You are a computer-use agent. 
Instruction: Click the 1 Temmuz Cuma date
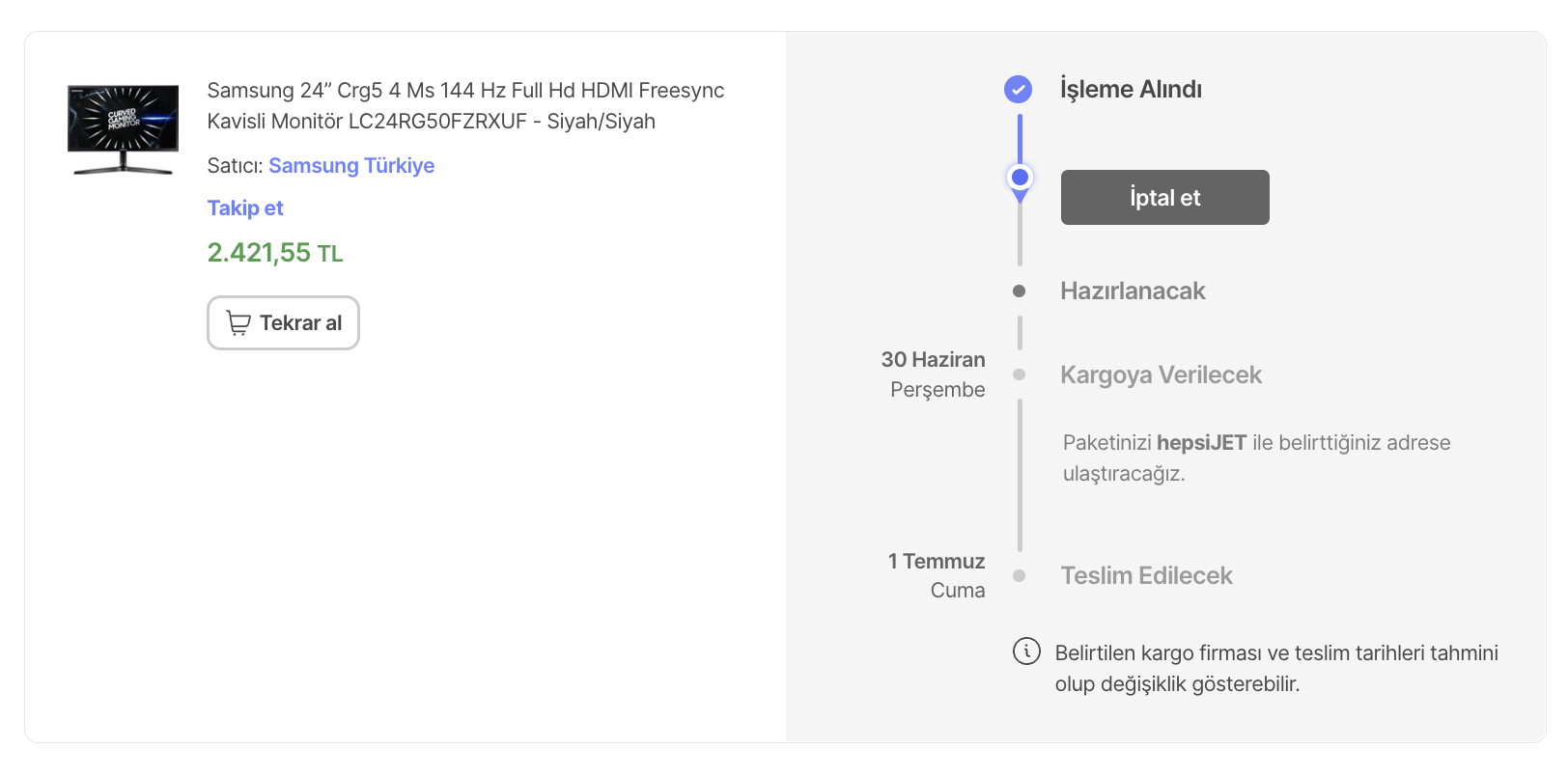click(x=937, y=575)
